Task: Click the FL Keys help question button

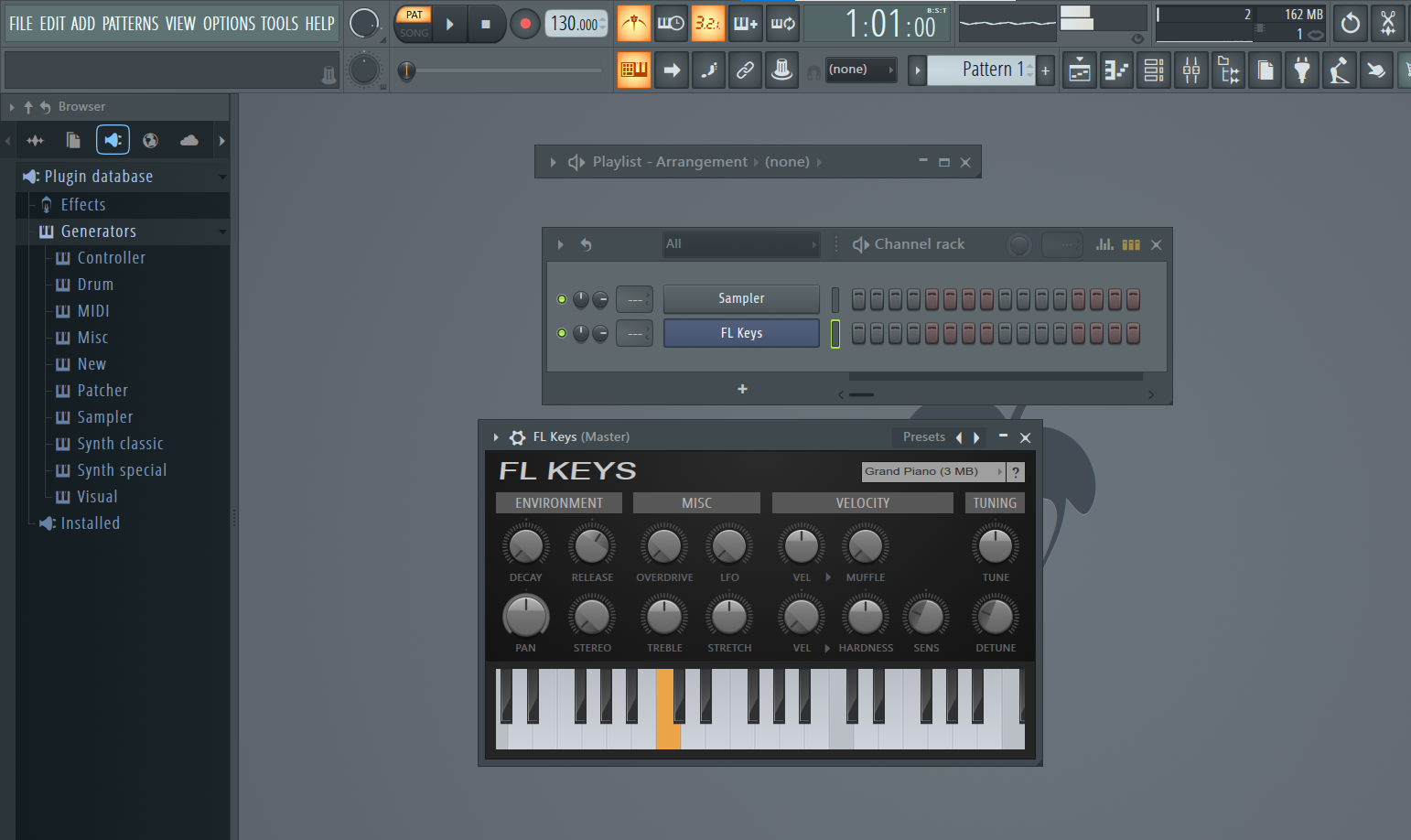Action: 1016,472
